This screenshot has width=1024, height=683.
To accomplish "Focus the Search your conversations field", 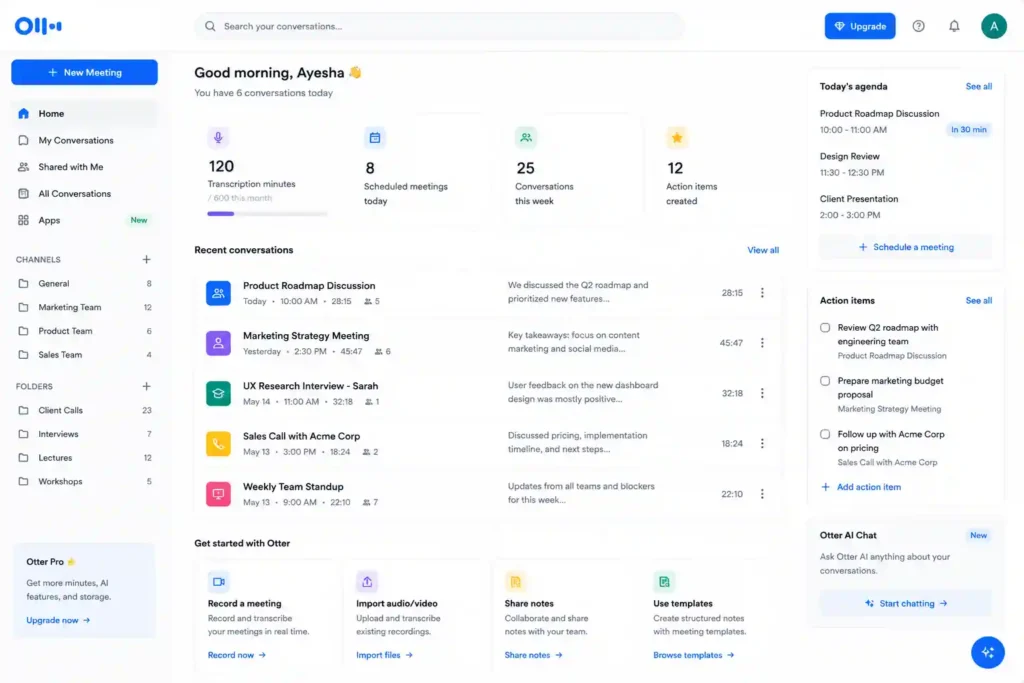I will pyautogui.click(x=440, y=26).
